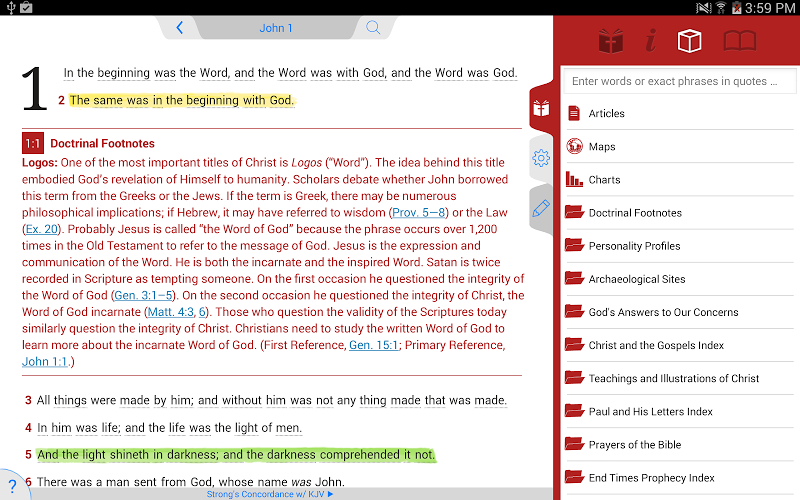Tap the red study-bible side tab
Screen dimensions: 800x500
(541, 108)
